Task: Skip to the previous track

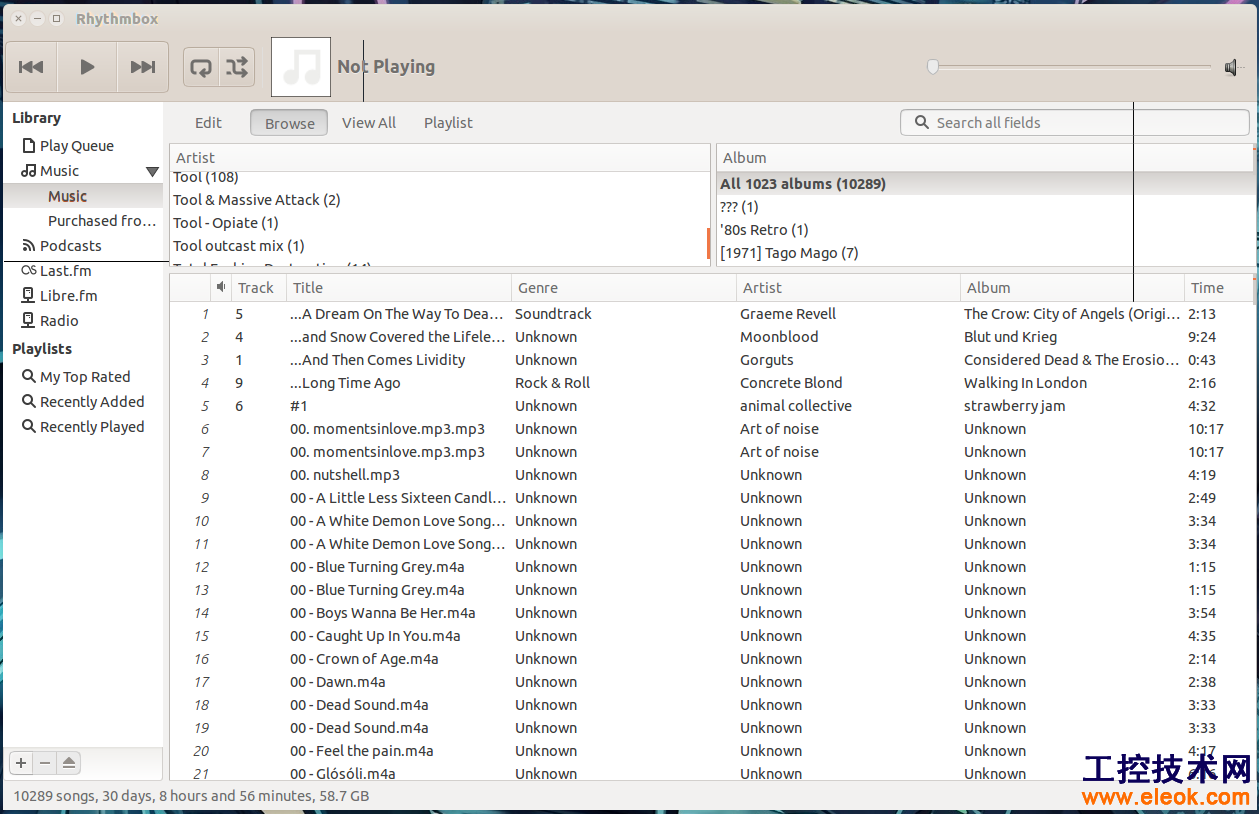Action: coord(31,67)
